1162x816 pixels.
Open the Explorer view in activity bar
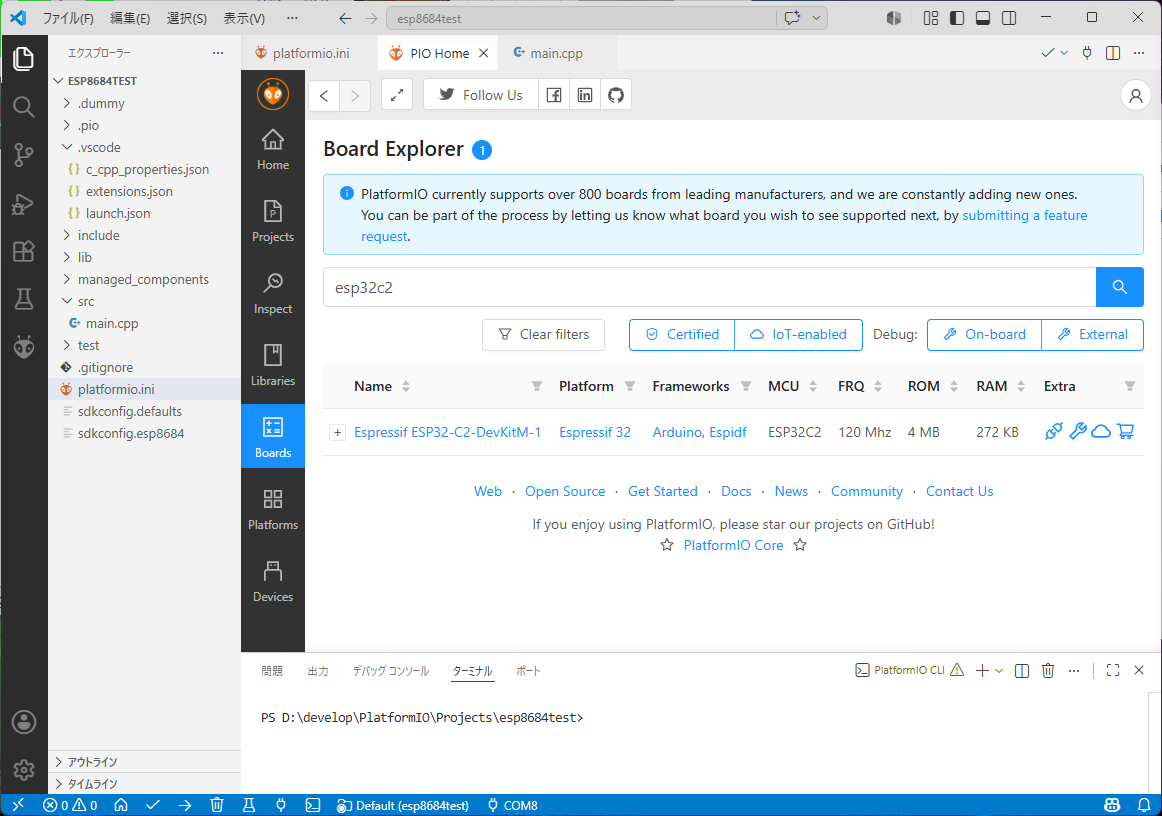(x=24, y=59)
